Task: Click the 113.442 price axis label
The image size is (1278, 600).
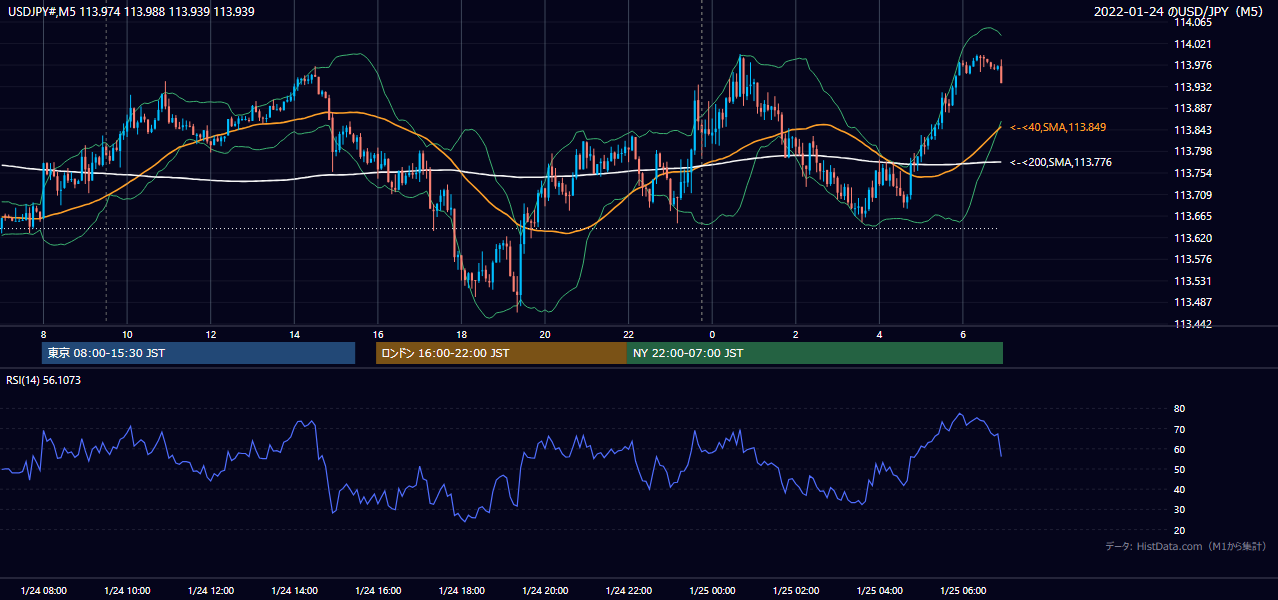Action: (1193, 324)
